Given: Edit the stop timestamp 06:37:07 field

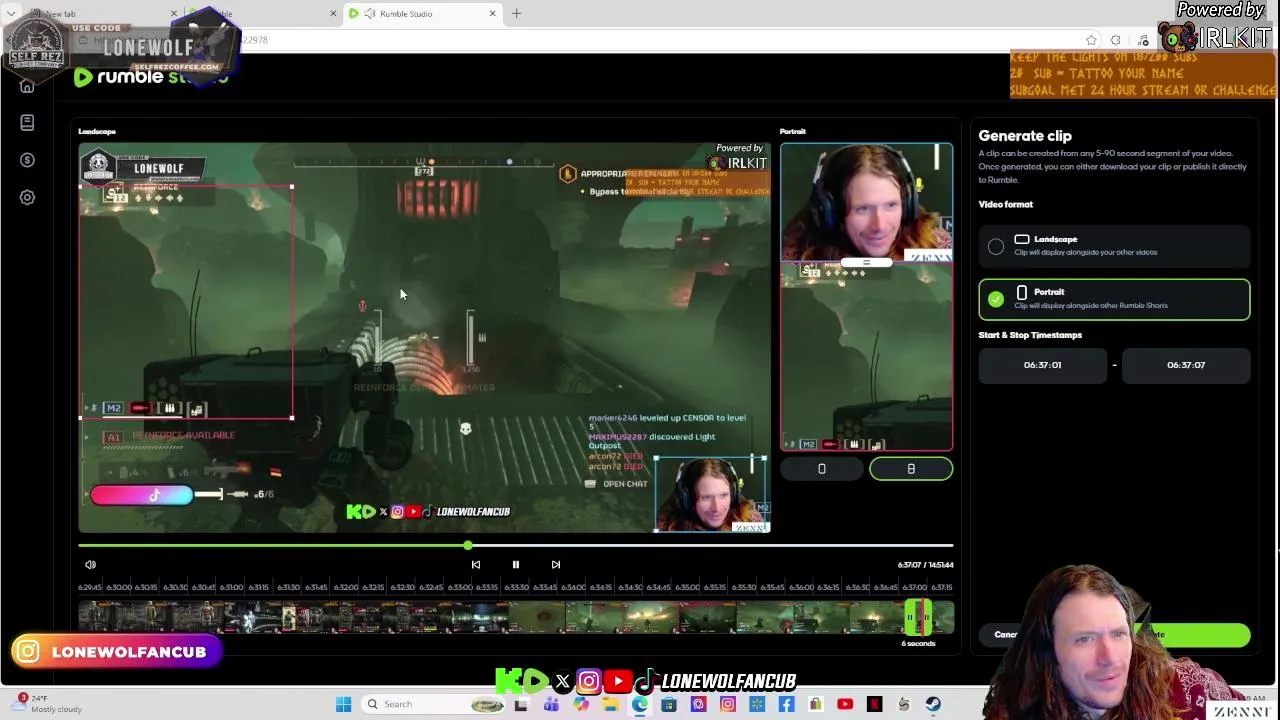Looking at the screenshot, I should click(x=1186, y=365).
